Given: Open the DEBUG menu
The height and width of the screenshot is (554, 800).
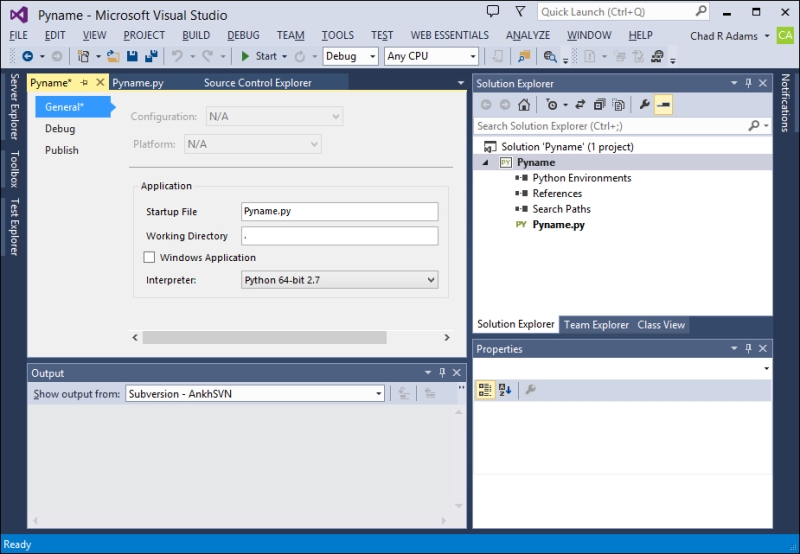Looking at the screenshot, I should pos(243,35).
